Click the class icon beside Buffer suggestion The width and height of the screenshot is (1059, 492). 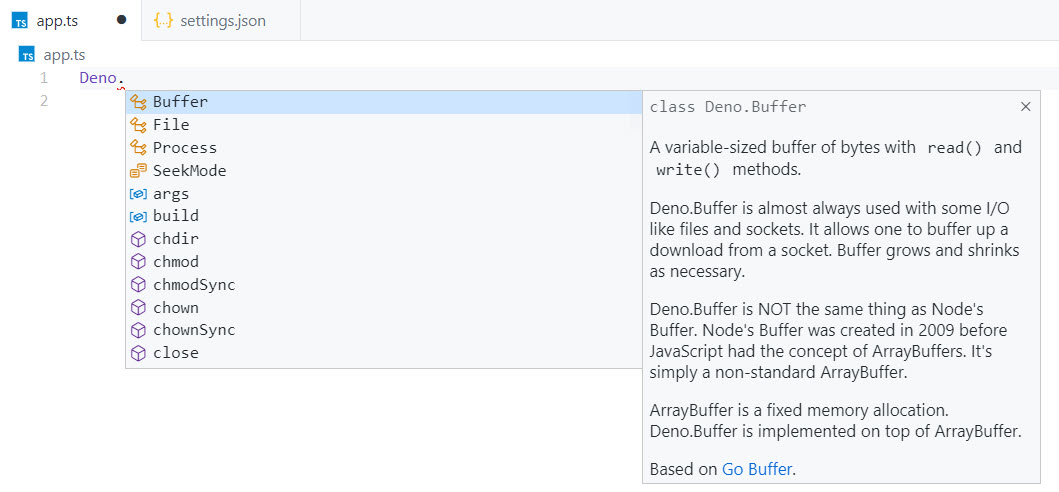tap(138, 102)
